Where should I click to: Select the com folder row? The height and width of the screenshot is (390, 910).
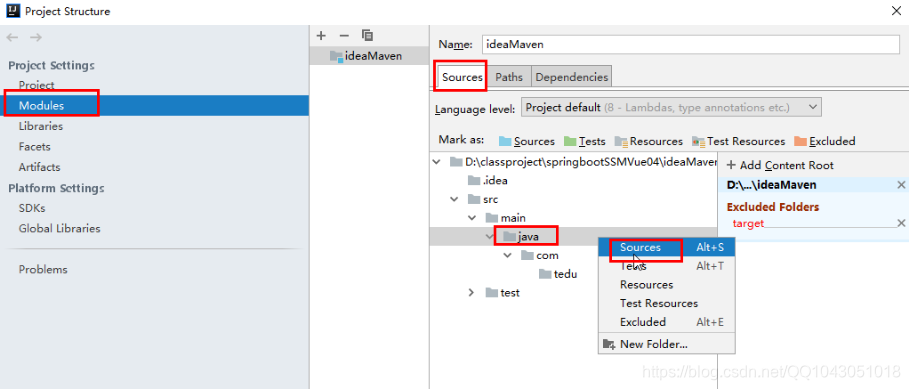click(540, 255)
